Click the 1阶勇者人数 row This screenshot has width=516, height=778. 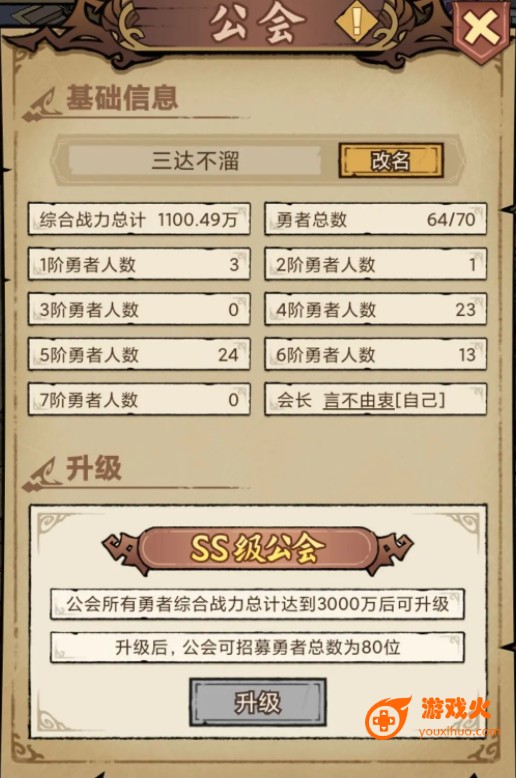[x=139, y=264]
